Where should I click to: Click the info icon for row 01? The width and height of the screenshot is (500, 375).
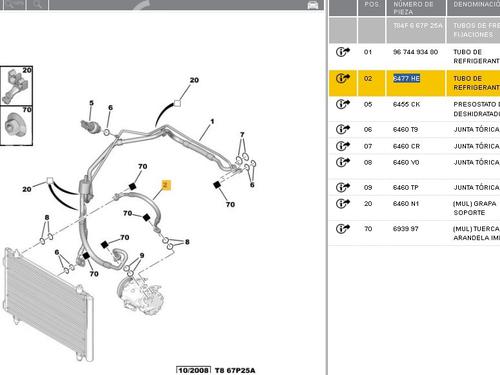pyautogui.click(x=343, y=52)
